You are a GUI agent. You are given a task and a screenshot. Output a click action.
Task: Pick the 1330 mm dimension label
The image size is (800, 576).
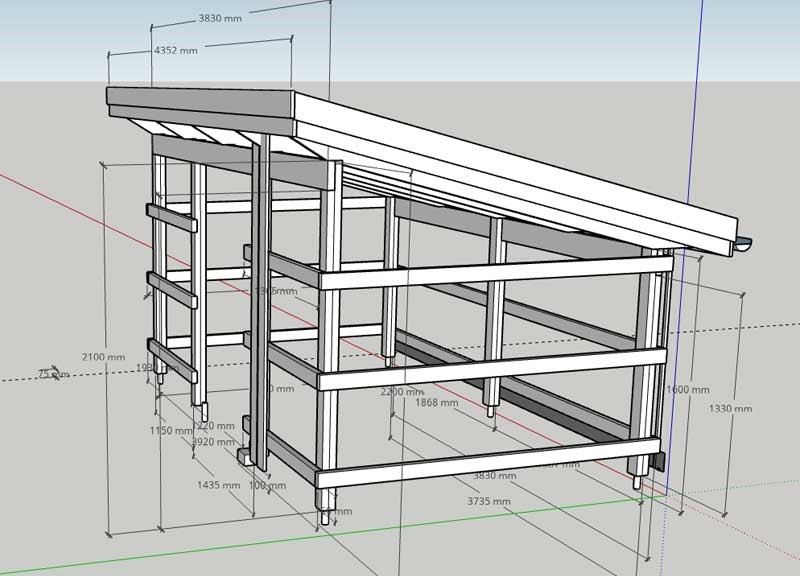[x=730, y=408]
